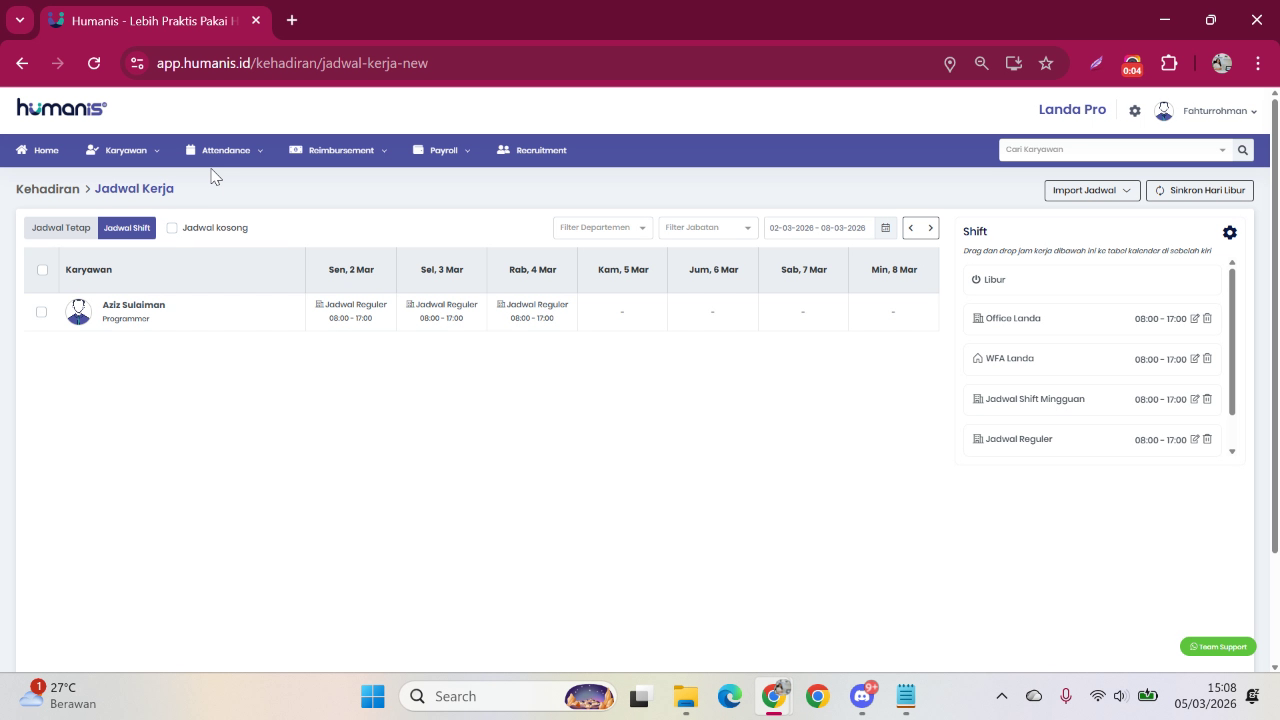Go to previous week arrow
Screen dimensions: 1280x720
coord(911,228)
